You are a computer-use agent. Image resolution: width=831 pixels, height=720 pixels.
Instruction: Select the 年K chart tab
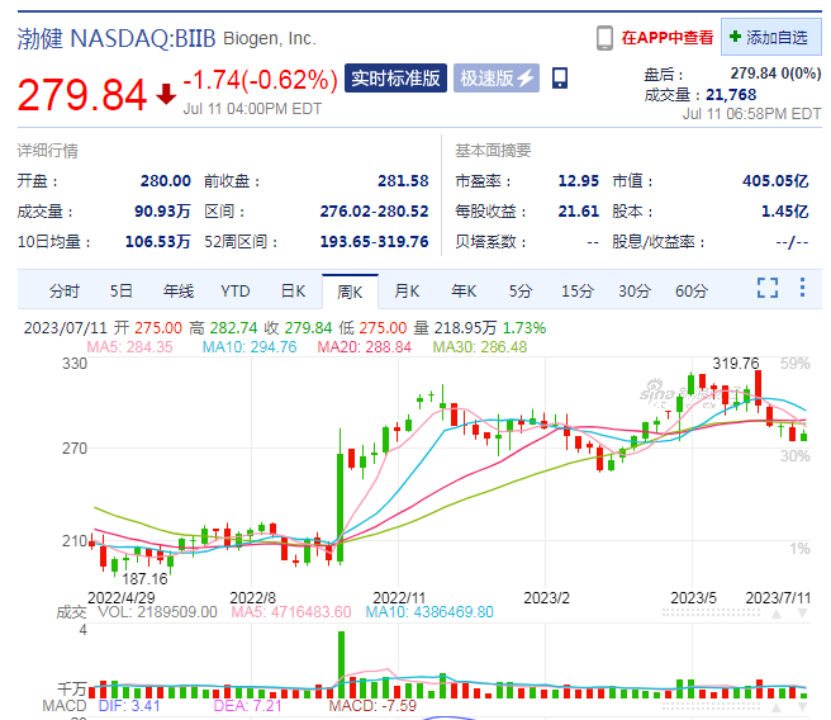464,291
